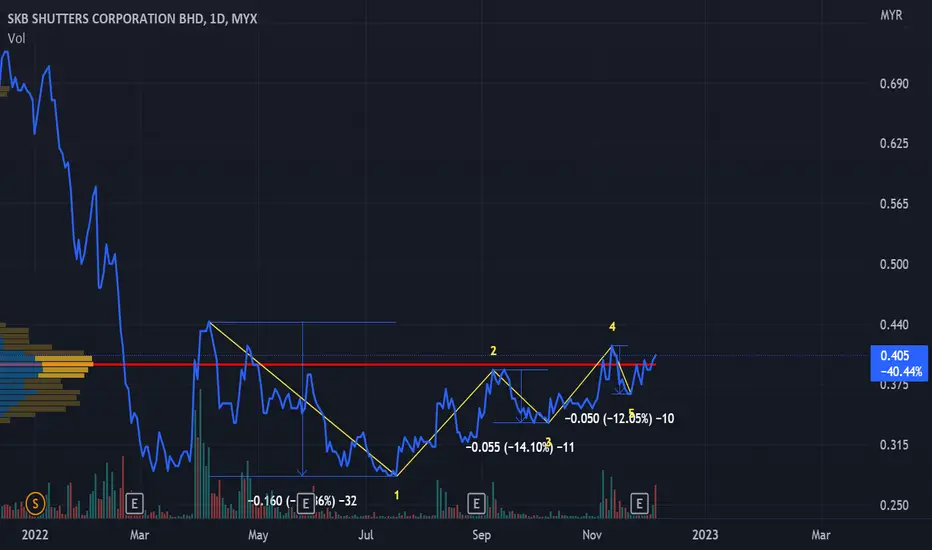Click the red horizontal price line
Screen dimensions: 932x550
[x=374, y=364]
